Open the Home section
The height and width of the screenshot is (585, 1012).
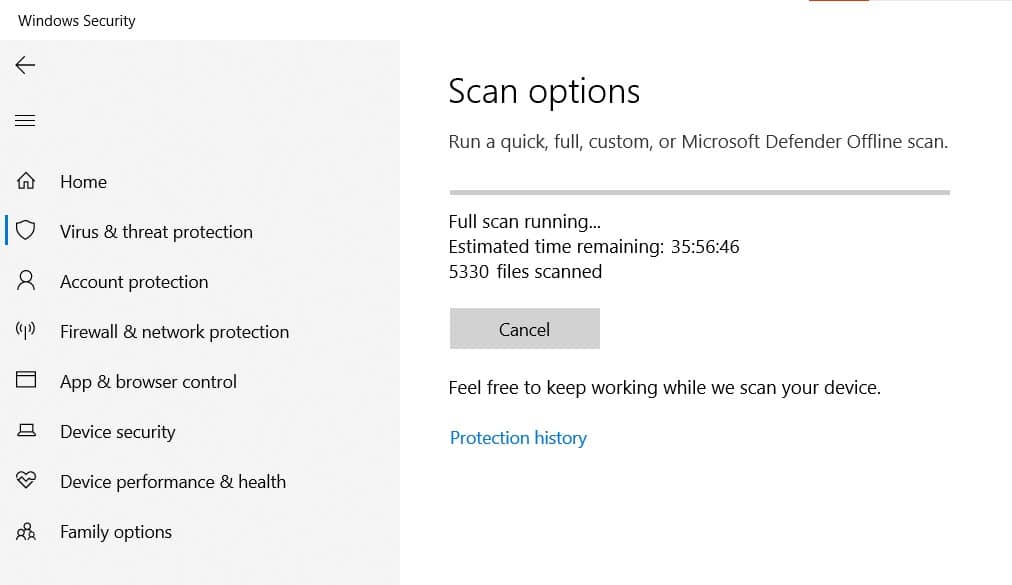83,182
